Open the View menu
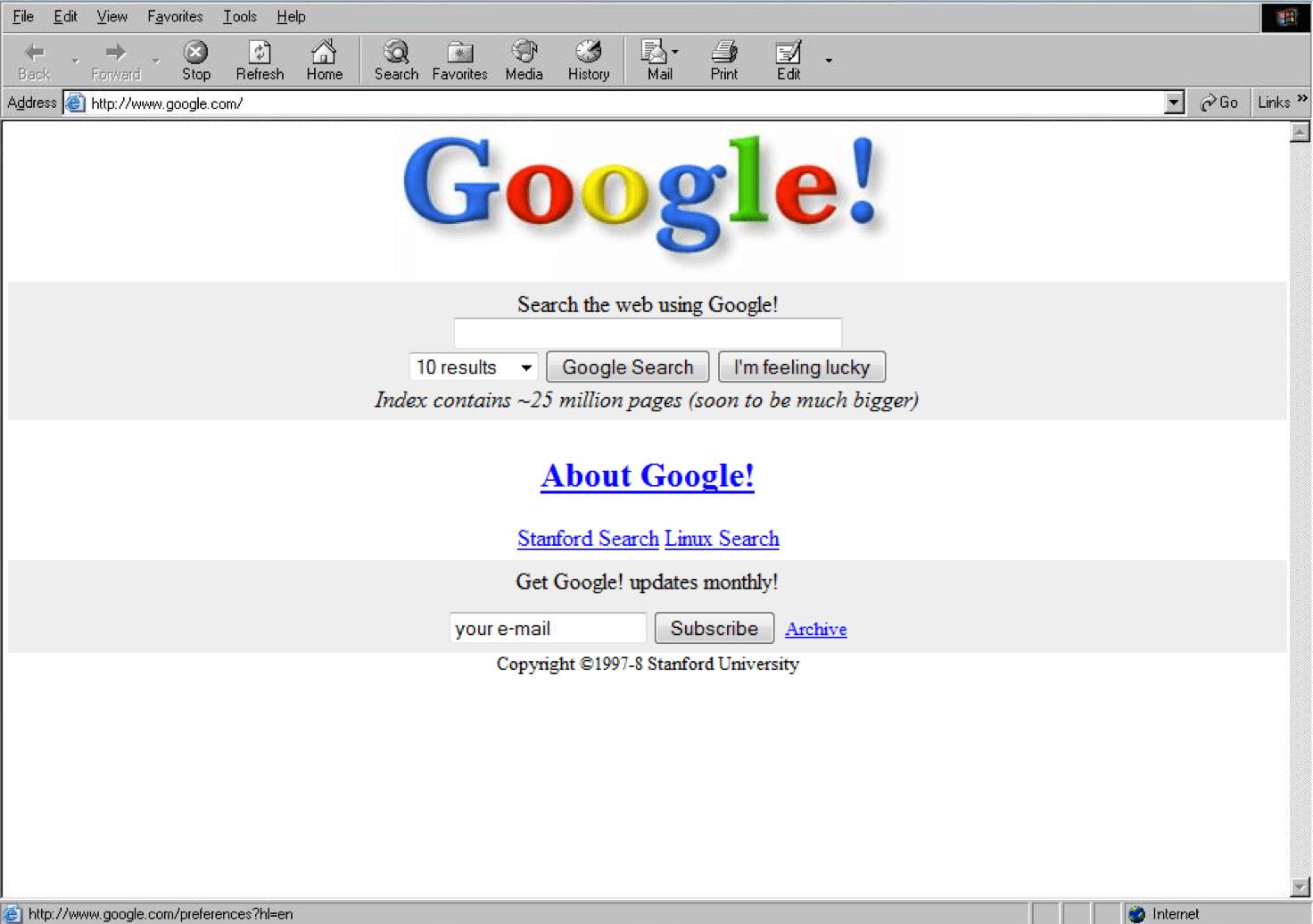 [x=112, y=16]
